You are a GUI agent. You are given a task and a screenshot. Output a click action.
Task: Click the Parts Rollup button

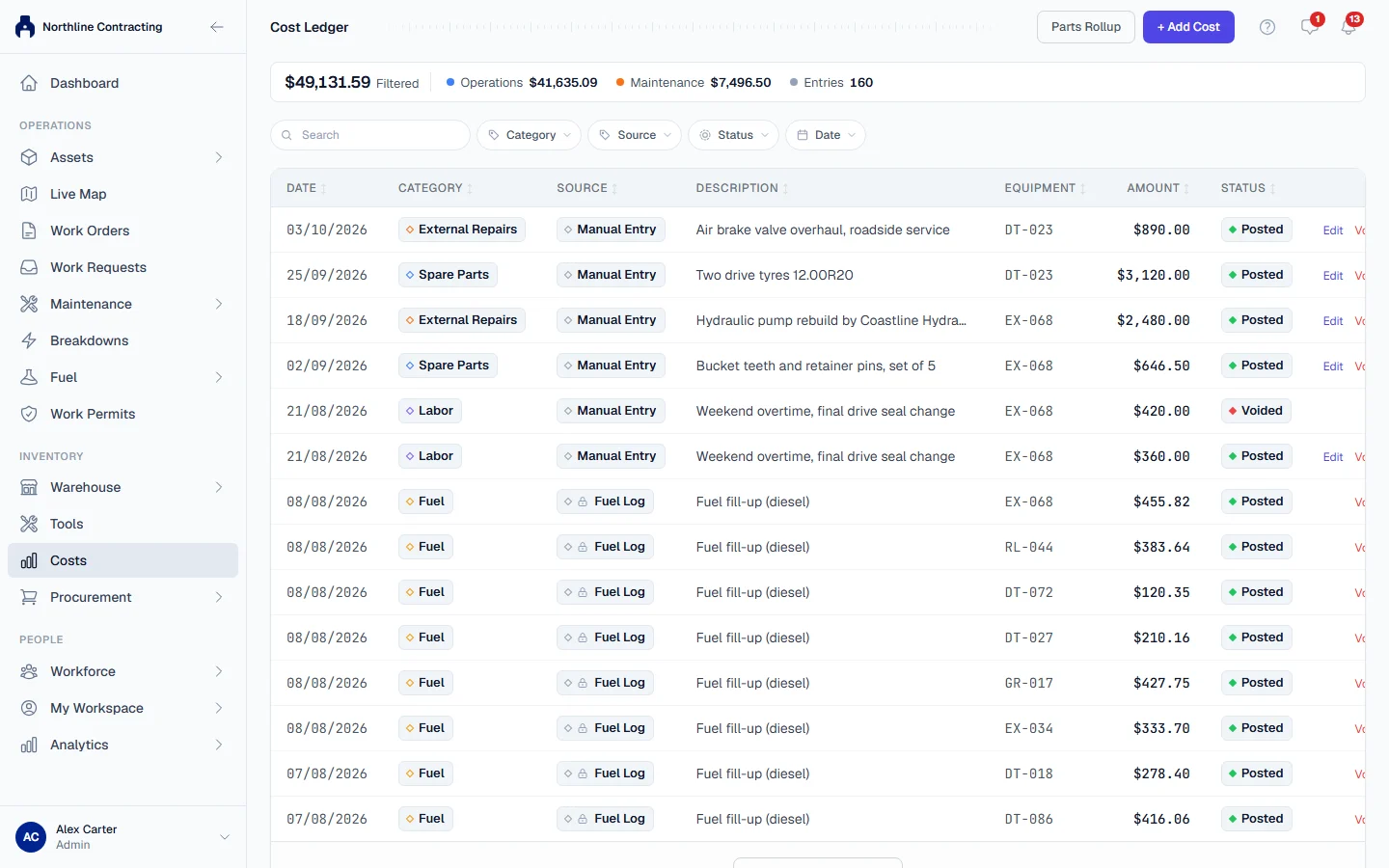[x=1086, y=27]
